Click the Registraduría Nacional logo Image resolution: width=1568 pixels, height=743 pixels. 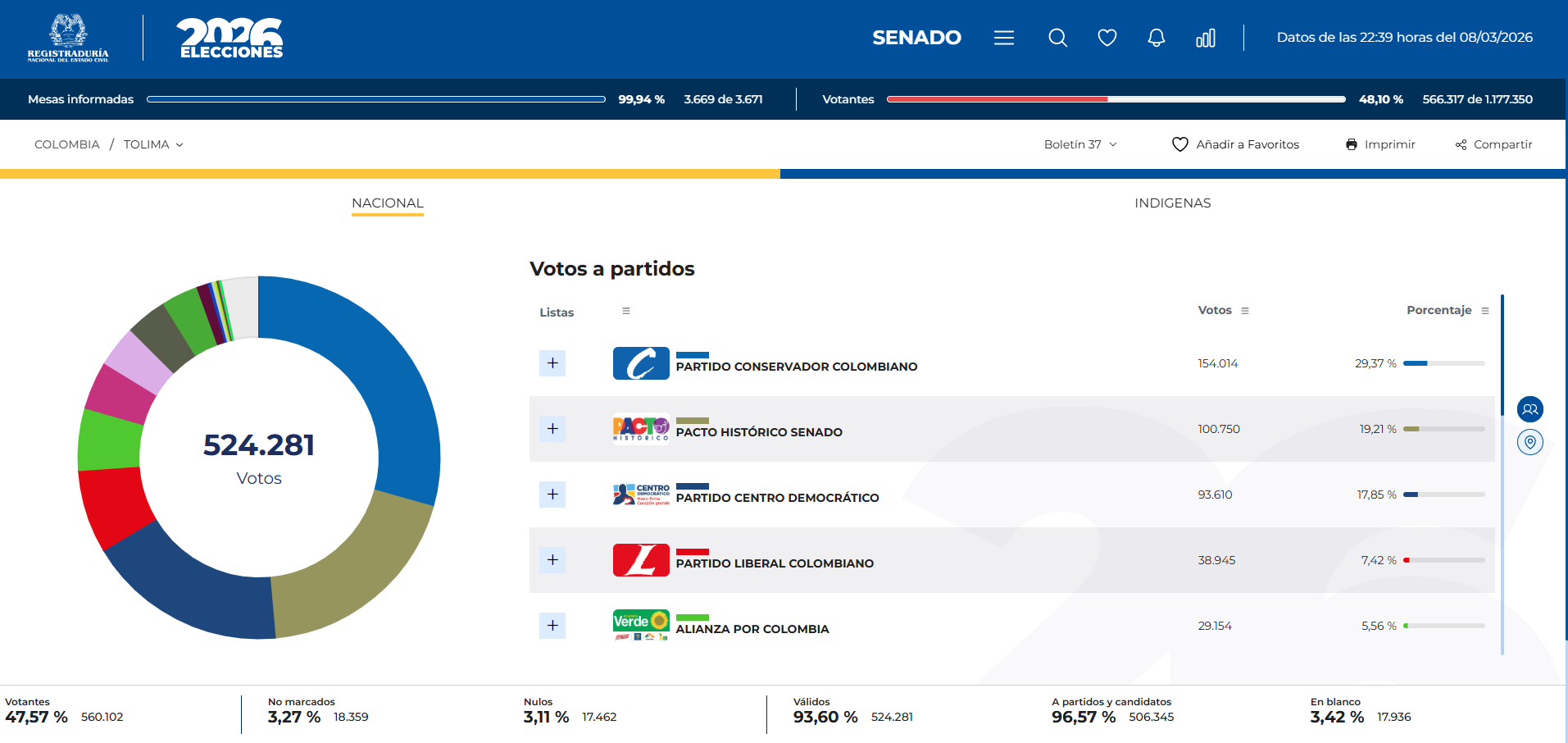pyautogui.click(x=68, y=38)
